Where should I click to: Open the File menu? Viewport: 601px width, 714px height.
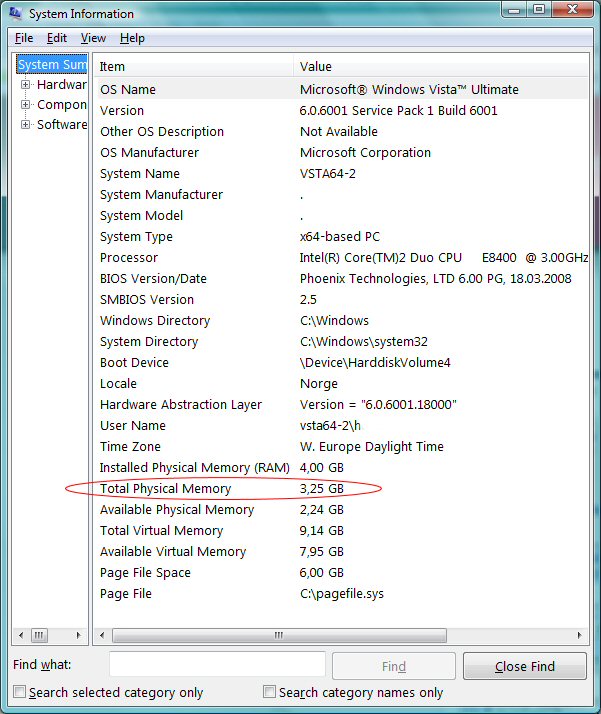24,38
